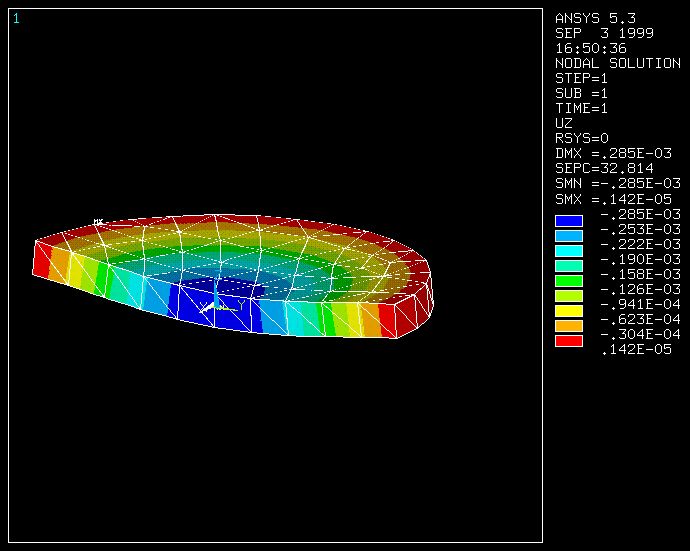Click the 'MX' maximum marker on model
The width and height of the screenshot is (690, 551).
coord(98,221)
